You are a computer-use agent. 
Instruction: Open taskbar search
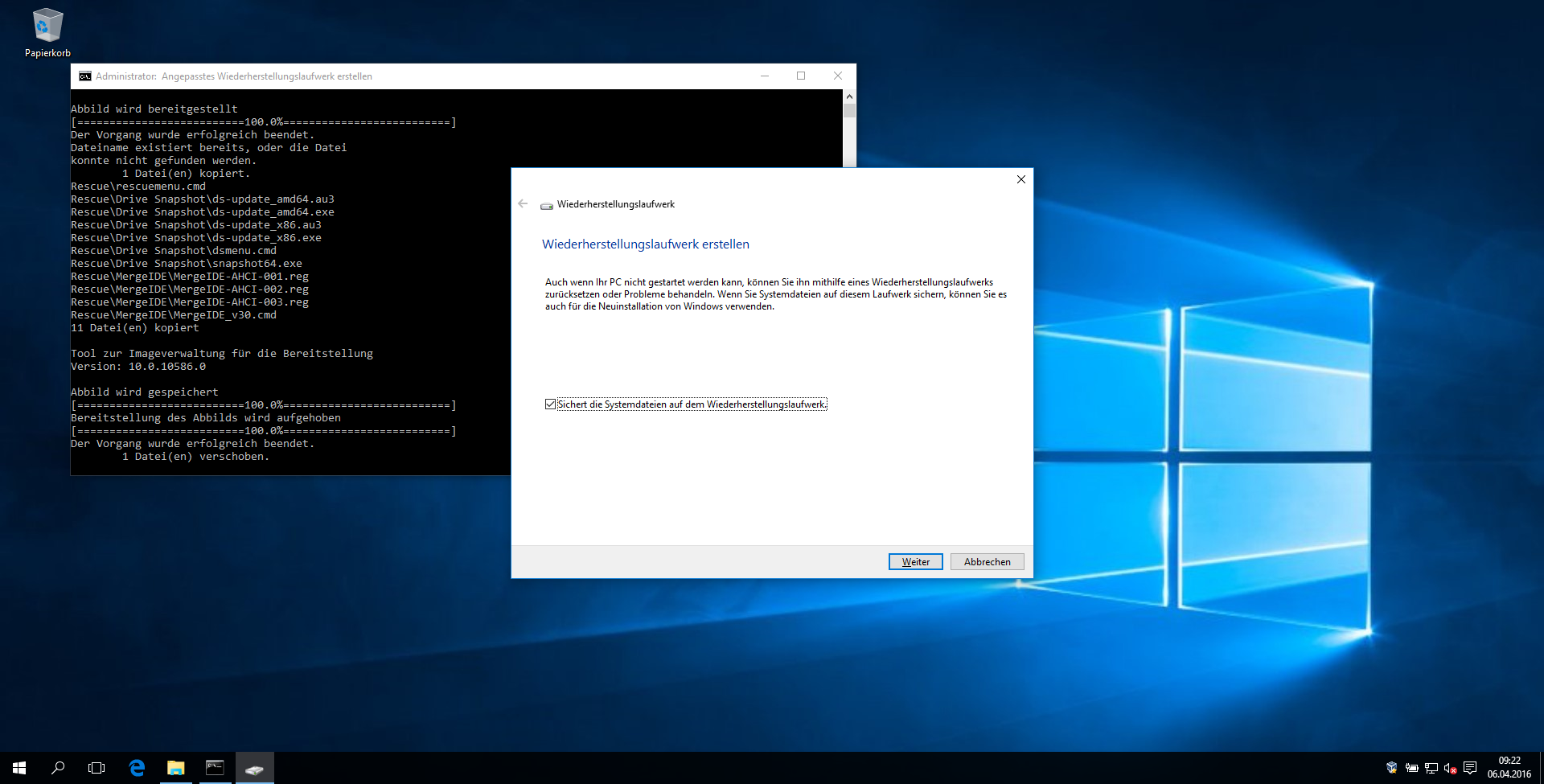point(58,768)
